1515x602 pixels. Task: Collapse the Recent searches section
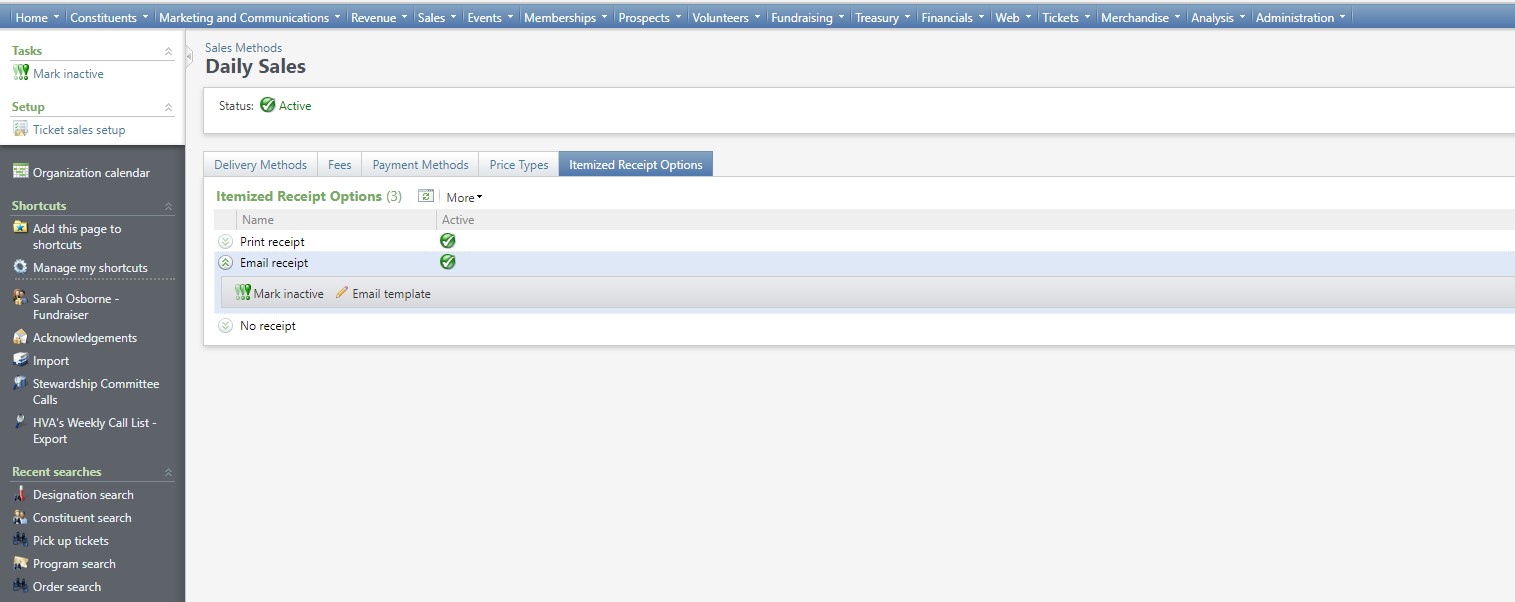coord(168,472)
